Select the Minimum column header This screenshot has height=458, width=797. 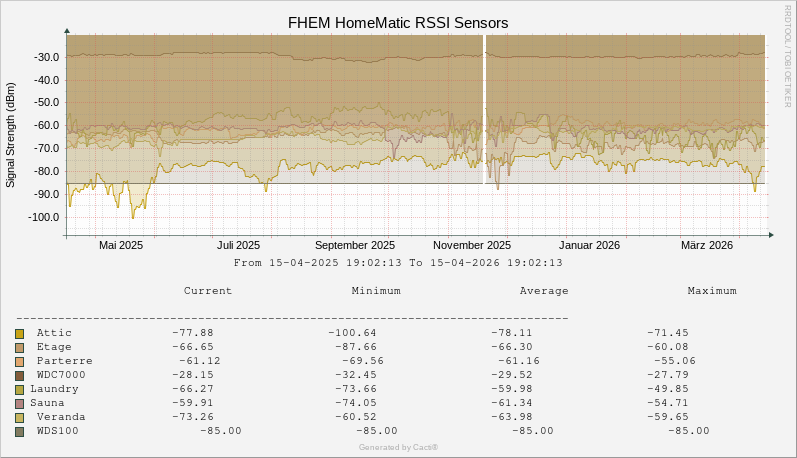pyautogui.click(x=376, y=291)
